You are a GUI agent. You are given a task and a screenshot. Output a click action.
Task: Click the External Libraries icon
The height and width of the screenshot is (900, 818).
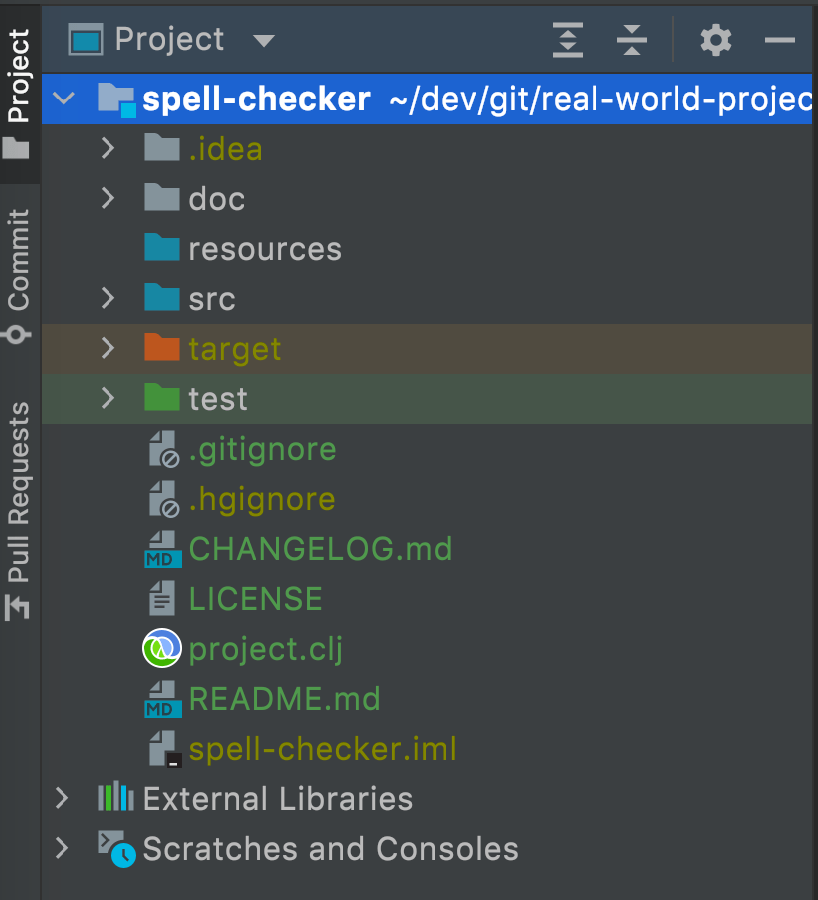[116, 798]
